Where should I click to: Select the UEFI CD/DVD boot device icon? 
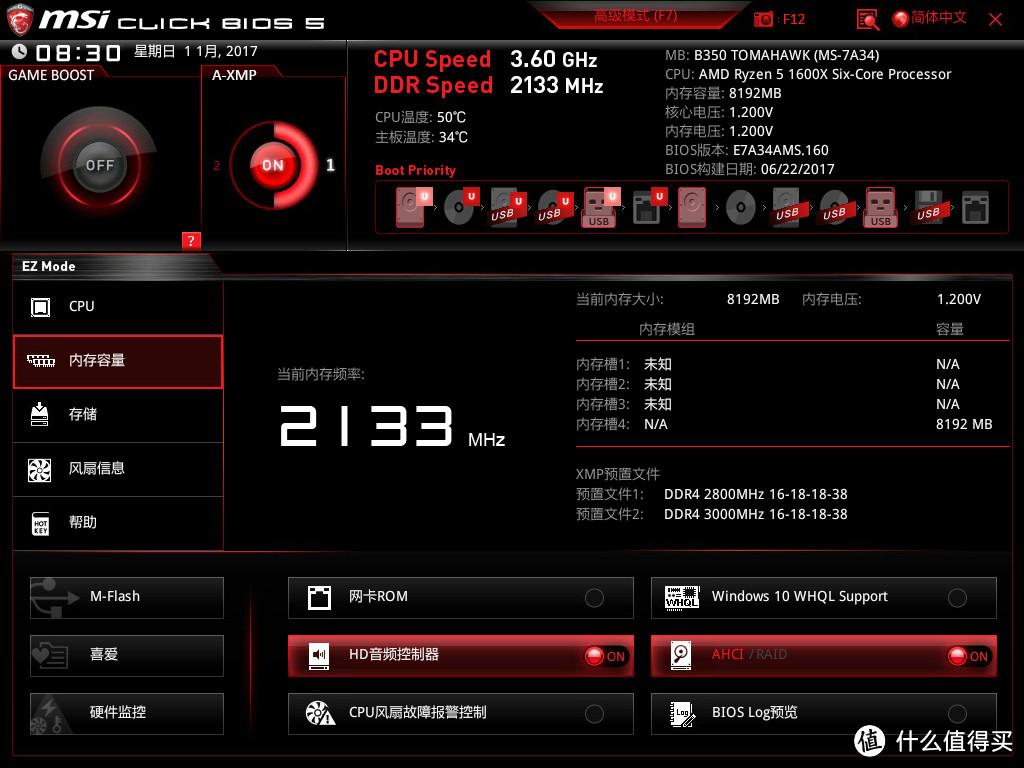pos(461,207)
